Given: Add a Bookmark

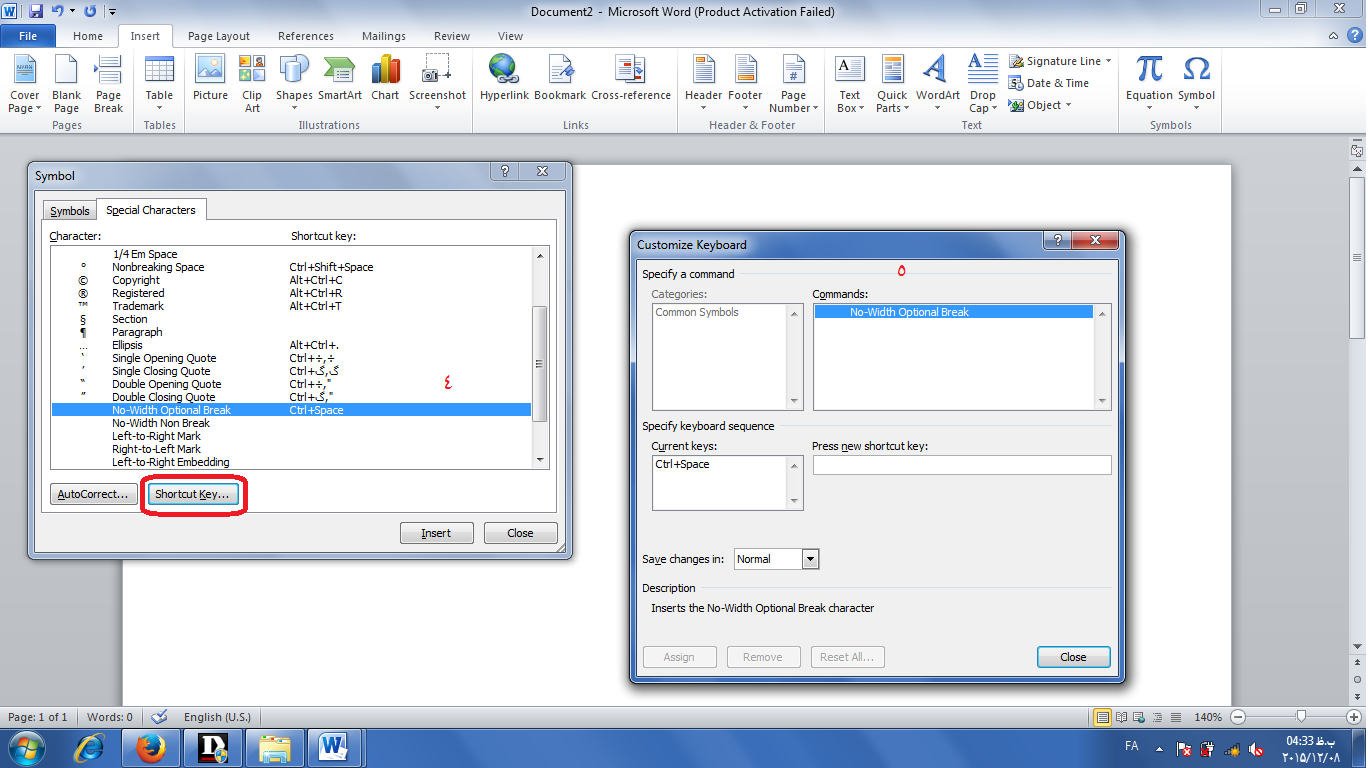Looking at the screenshot, I should [x=560, y=78].
